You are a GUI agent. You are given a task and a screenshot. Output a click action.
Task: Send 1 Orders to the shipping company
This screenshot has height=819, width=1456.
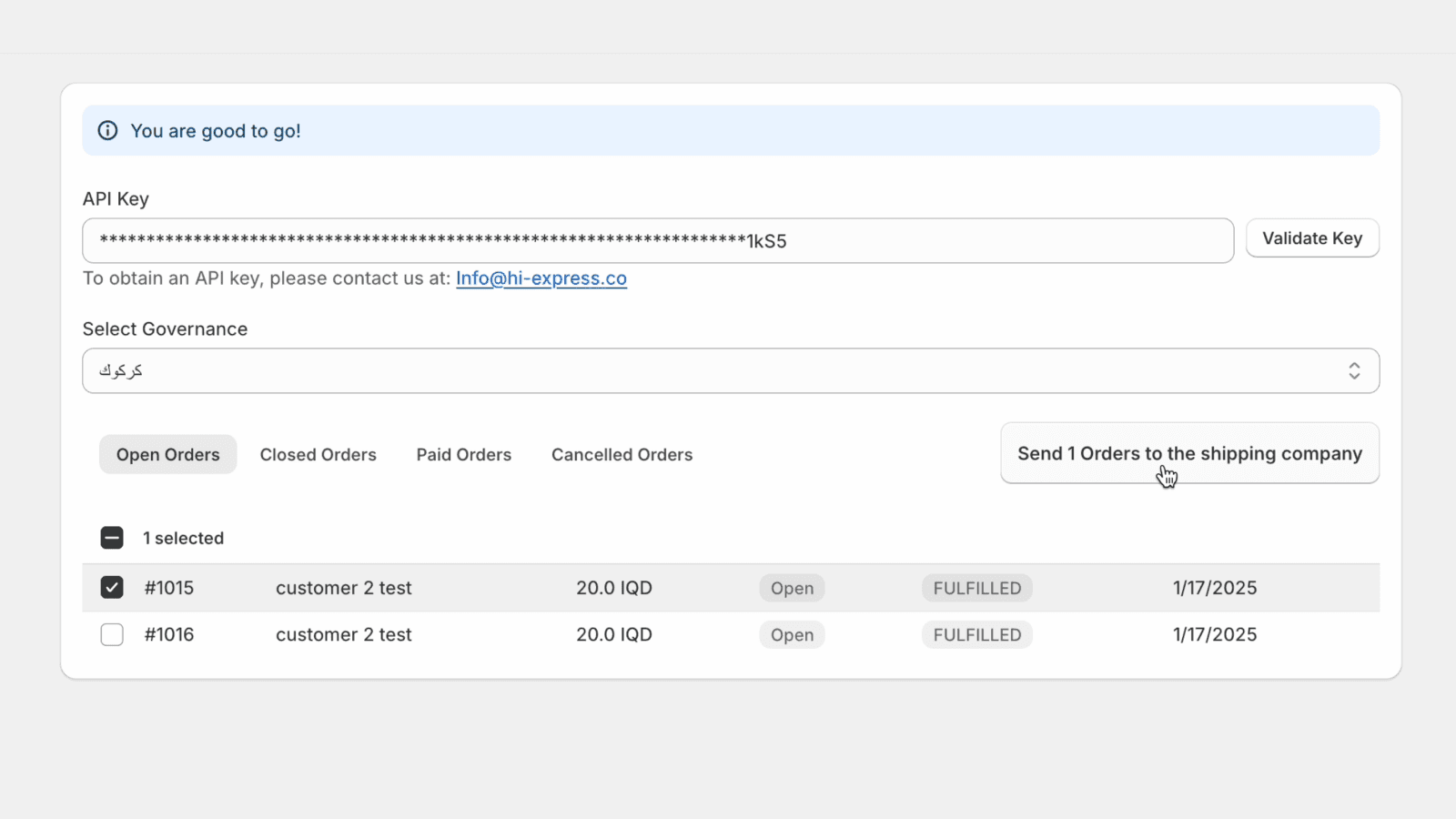[1188, 453]
